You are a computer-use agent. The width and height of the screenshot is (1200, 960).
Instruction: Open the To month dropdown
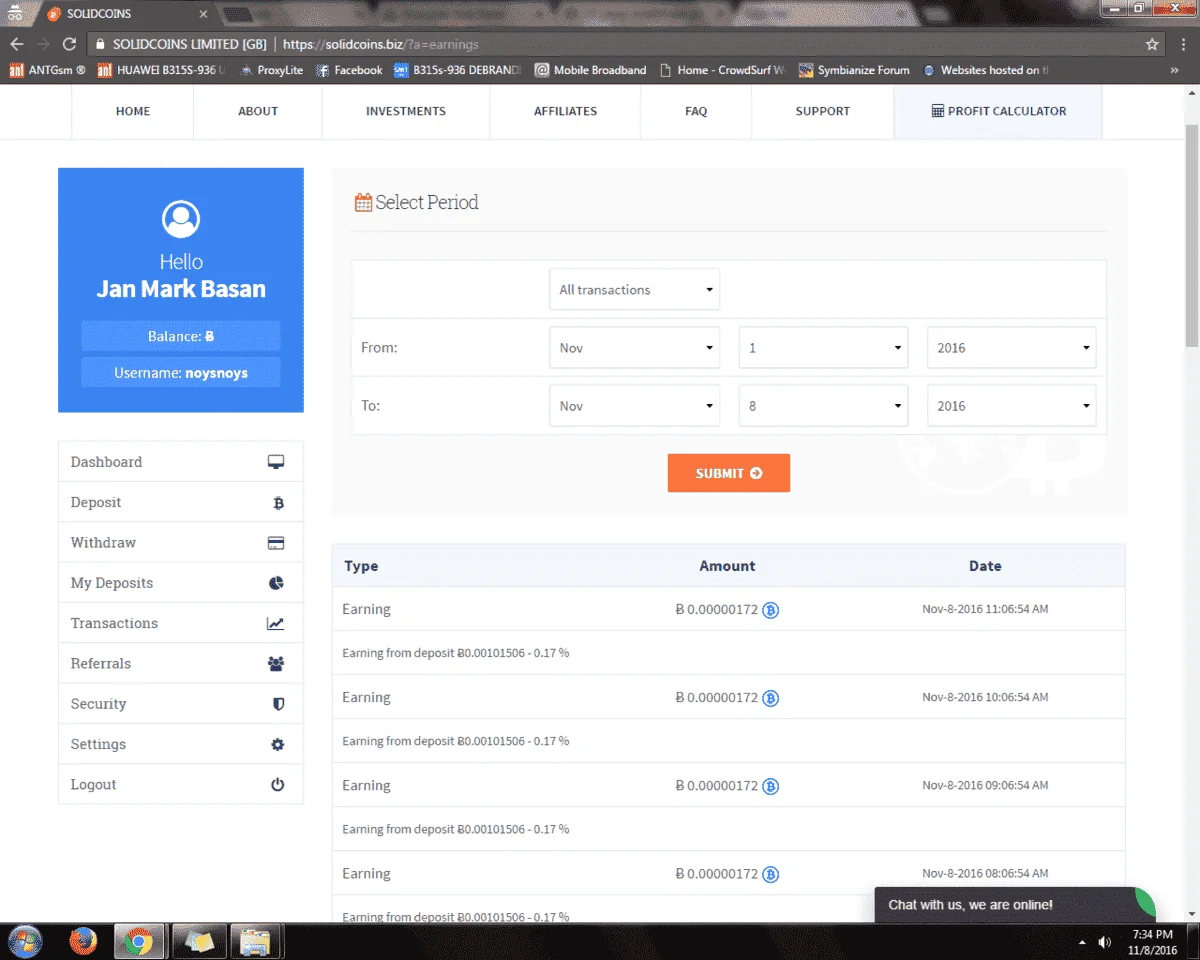coord(634,406)
